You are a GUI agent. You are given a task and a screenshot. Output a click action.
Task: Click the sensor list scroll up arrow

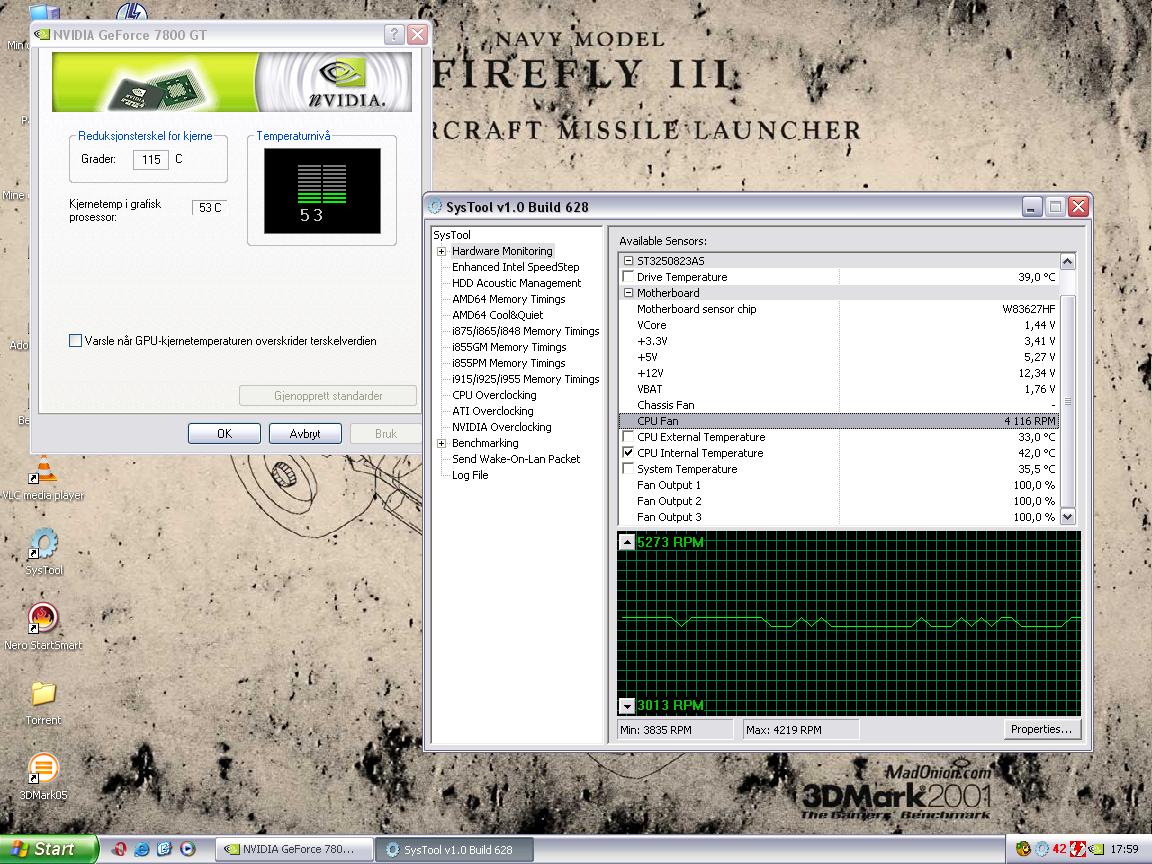point(1068,261)
